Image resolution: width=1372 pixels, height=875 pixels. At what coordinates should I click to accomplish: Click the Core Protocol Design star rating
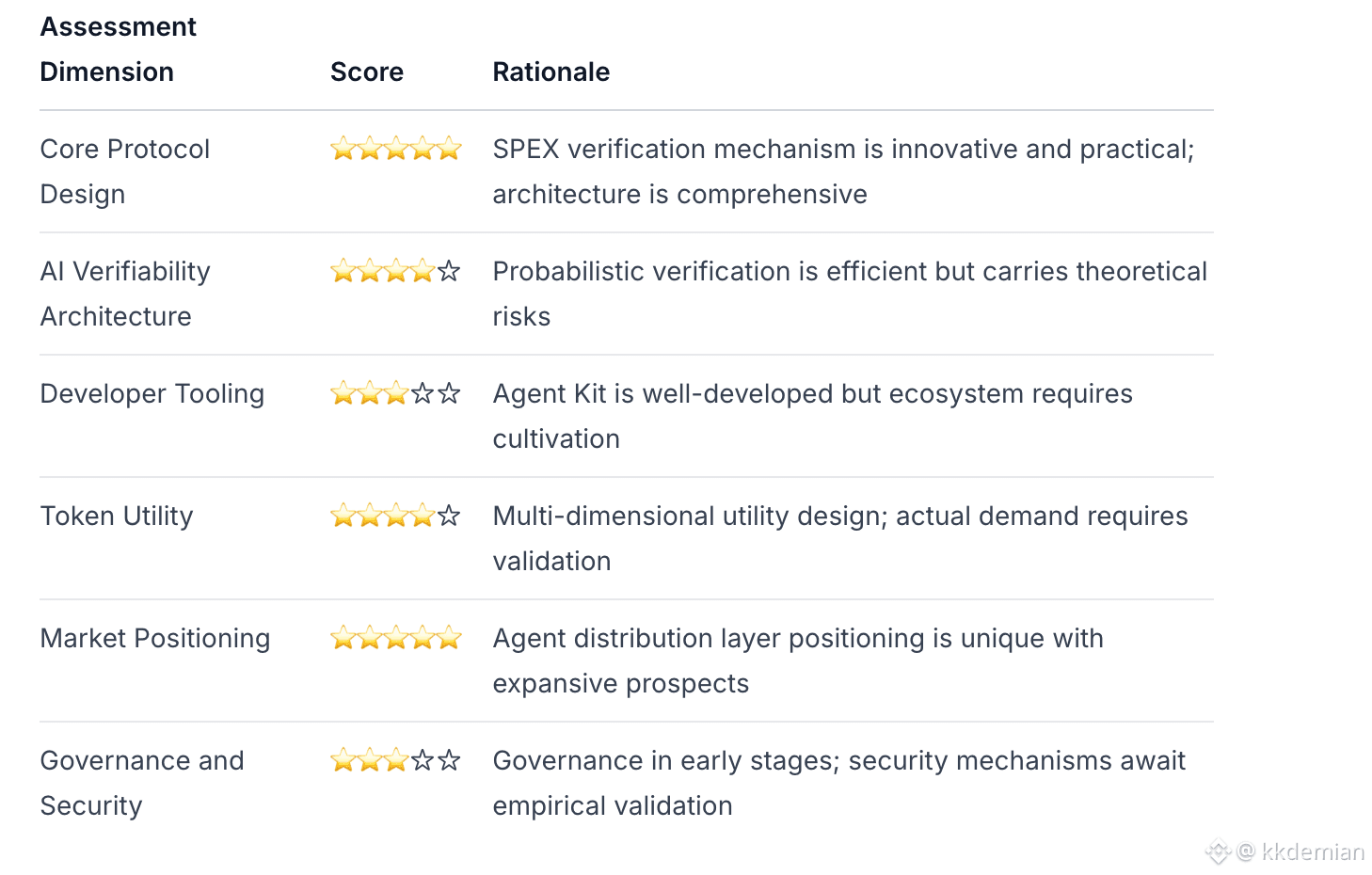[x=395, y=149]
